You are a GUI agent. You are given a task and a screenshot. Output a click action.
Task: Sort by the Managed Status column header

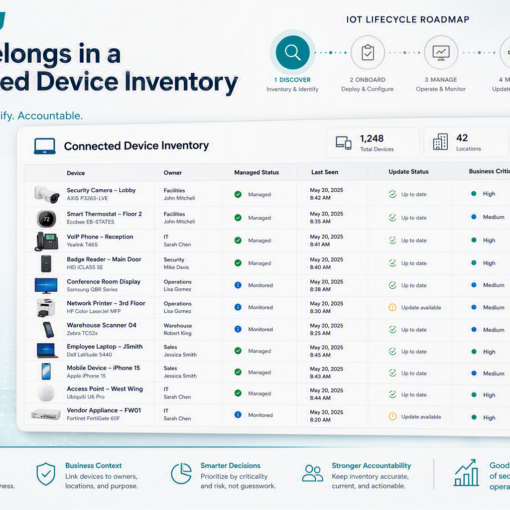click(x=256, y=172)
